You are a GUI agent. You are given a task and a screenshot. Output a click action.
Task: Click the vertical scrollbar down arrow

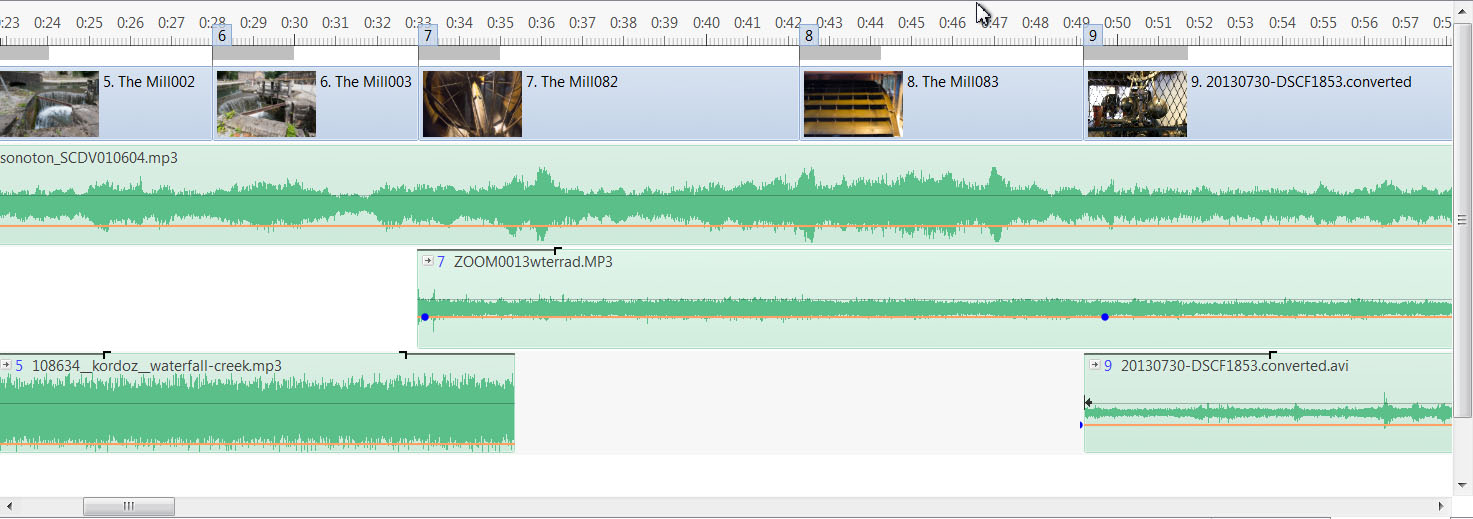pyautogui.click(x=1461, y=484)
